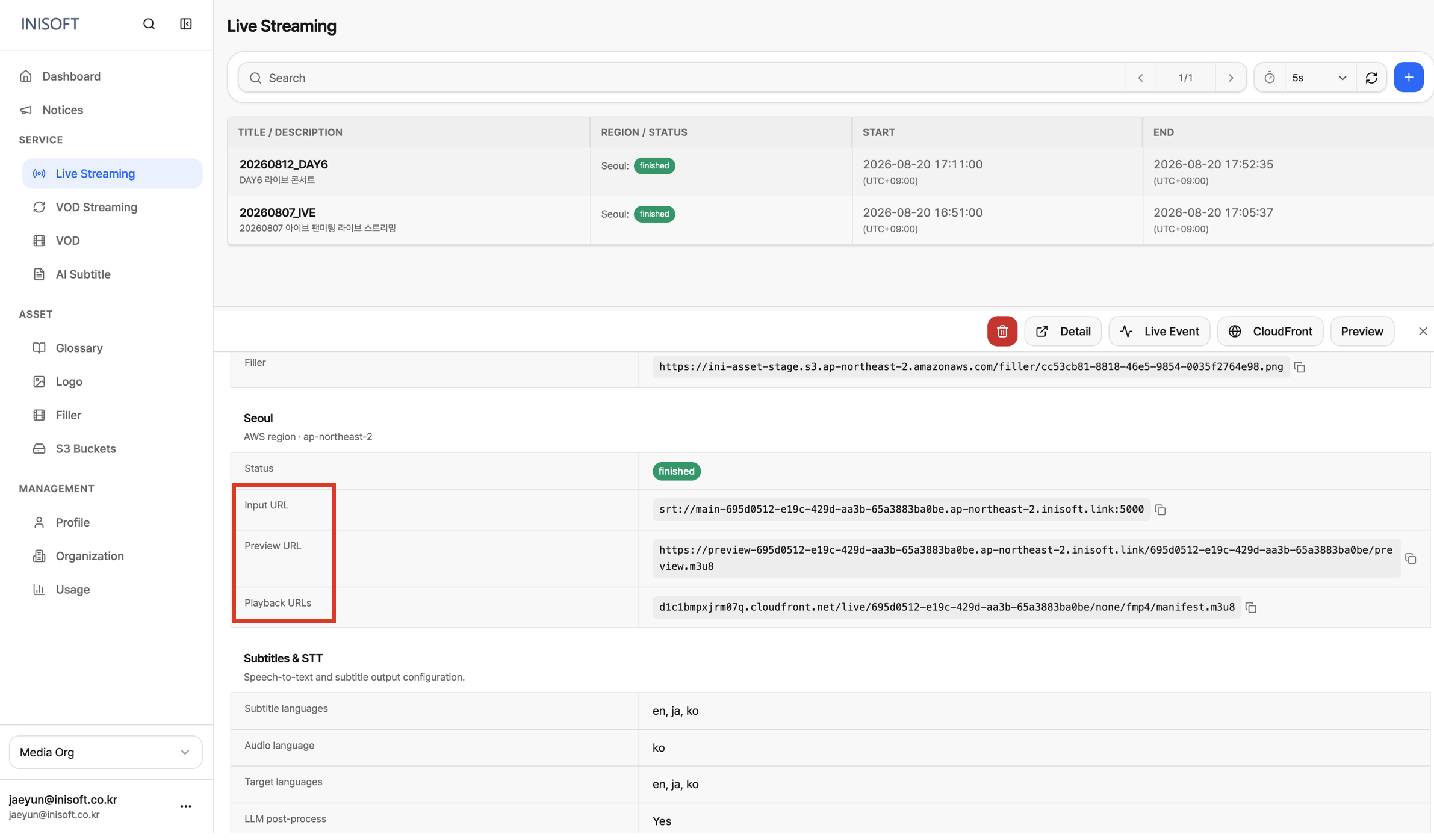Copy the Input URL with the copy icon
The width and height of the screenshot is (1434, 840).
[x=1160, y=510]
